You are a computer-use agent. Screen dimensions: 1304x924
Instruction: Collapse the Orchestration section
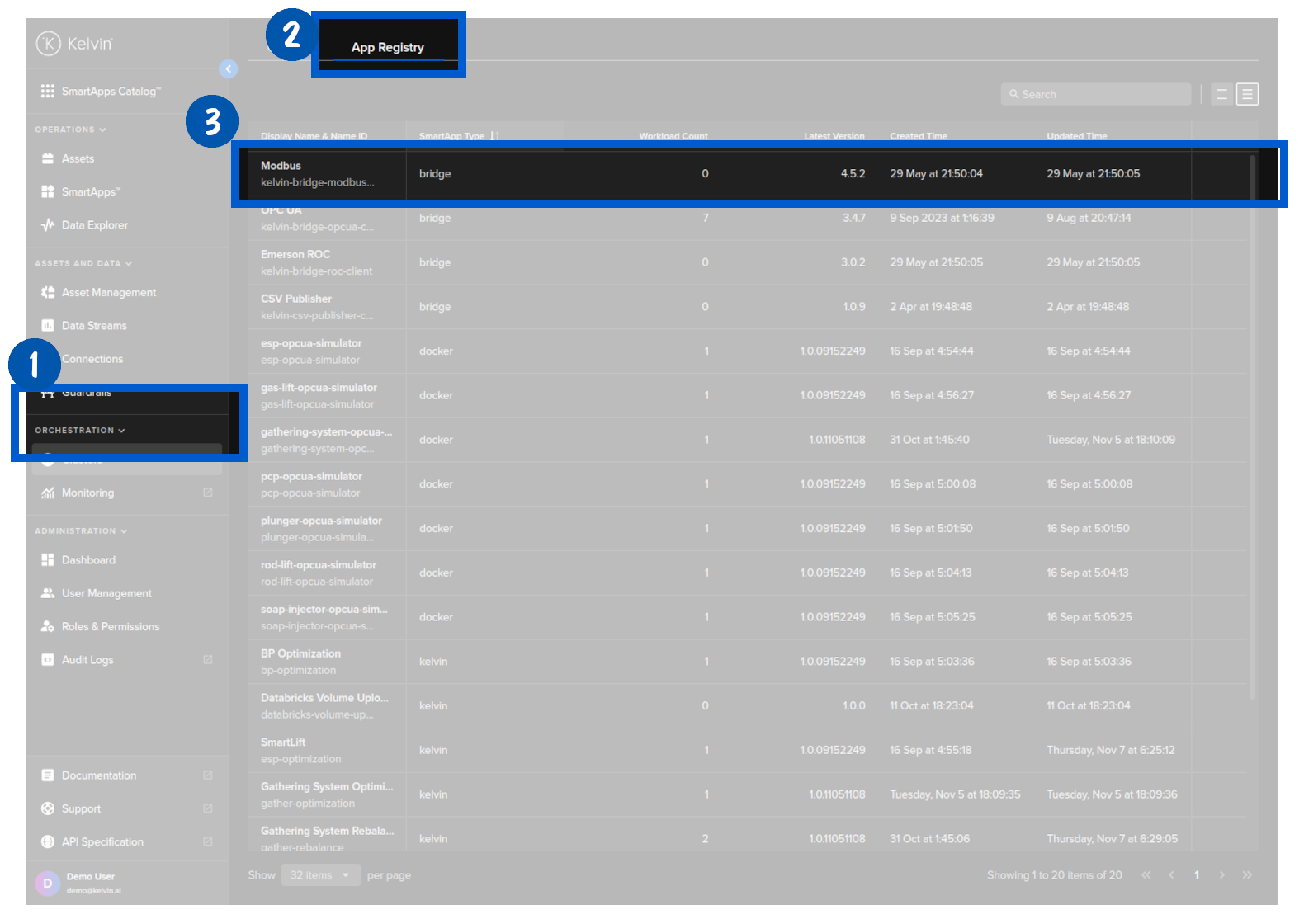[x=79, y=431]
